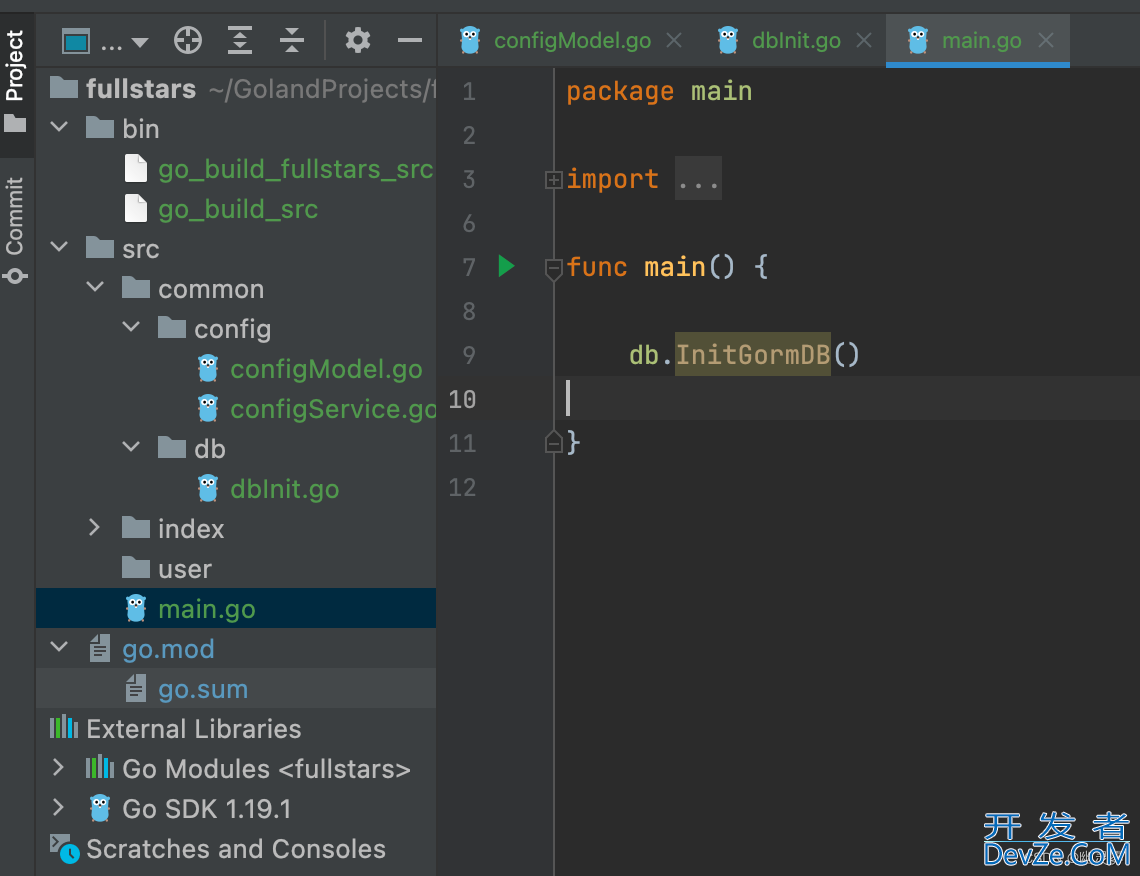
Task: Click the Expand All toolbar icon
Action: [240, 41]
